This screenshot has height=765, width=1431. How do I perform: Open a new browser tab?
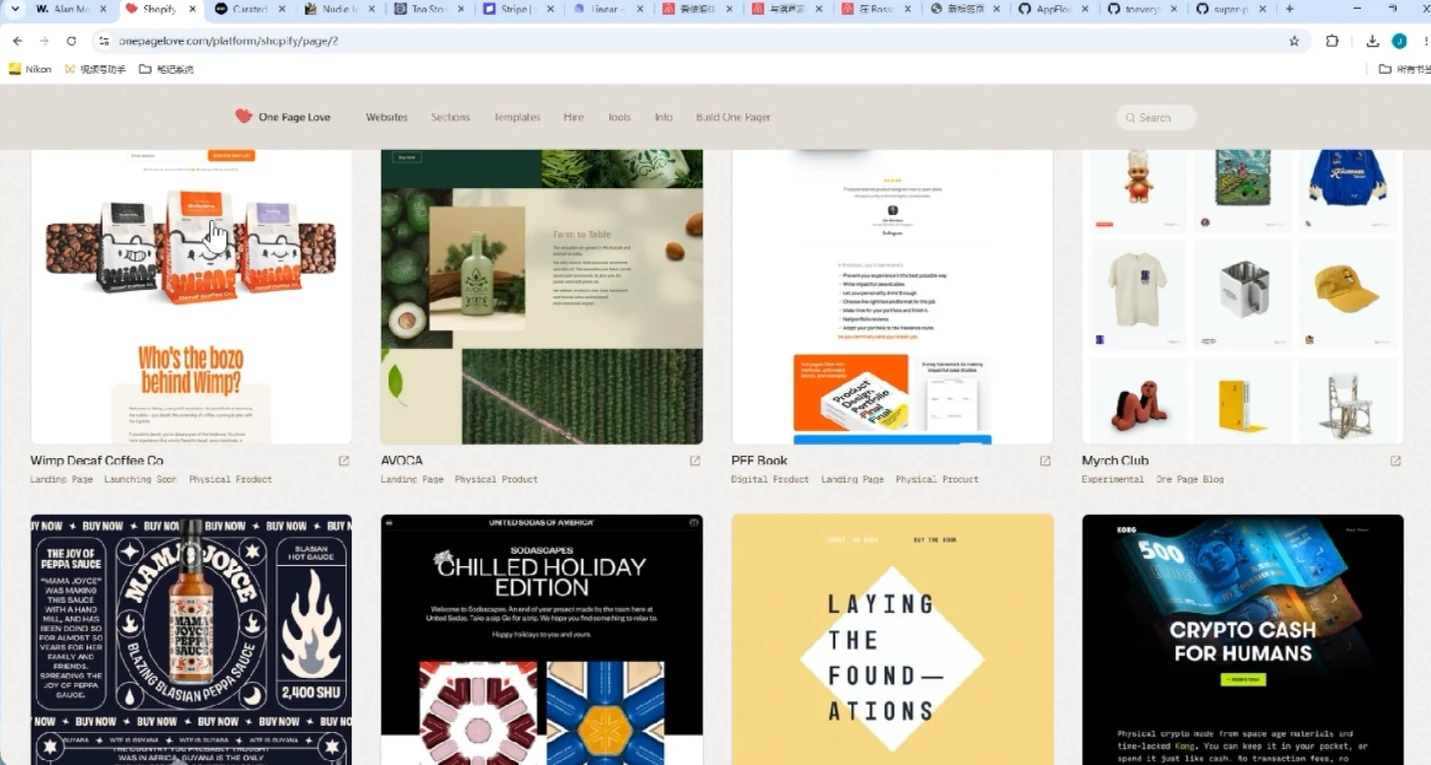click(x=1289, y=9)
